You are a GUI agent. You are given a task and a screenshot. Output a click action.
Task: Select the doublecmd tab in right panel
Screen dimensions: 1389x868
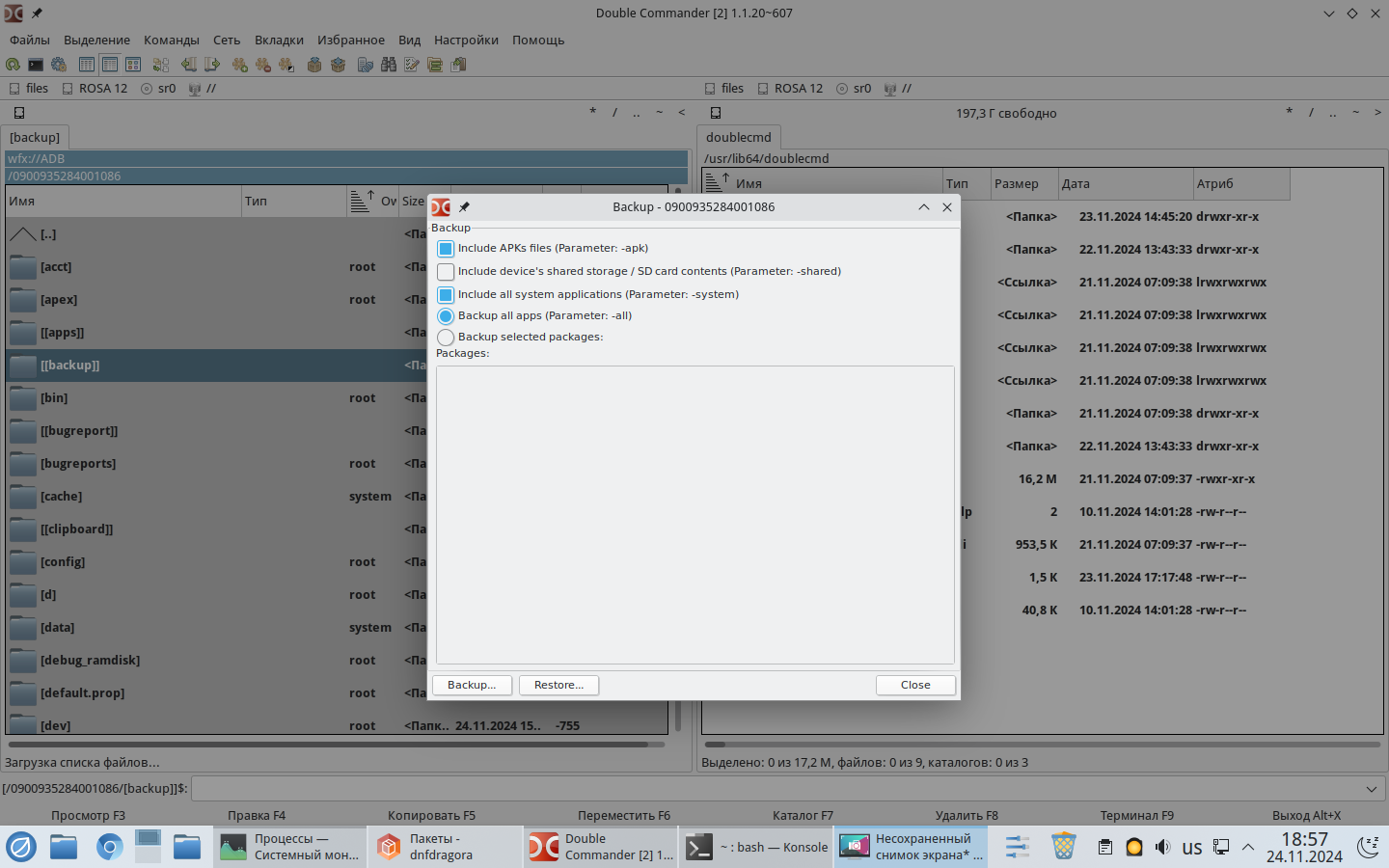(739, 137)
